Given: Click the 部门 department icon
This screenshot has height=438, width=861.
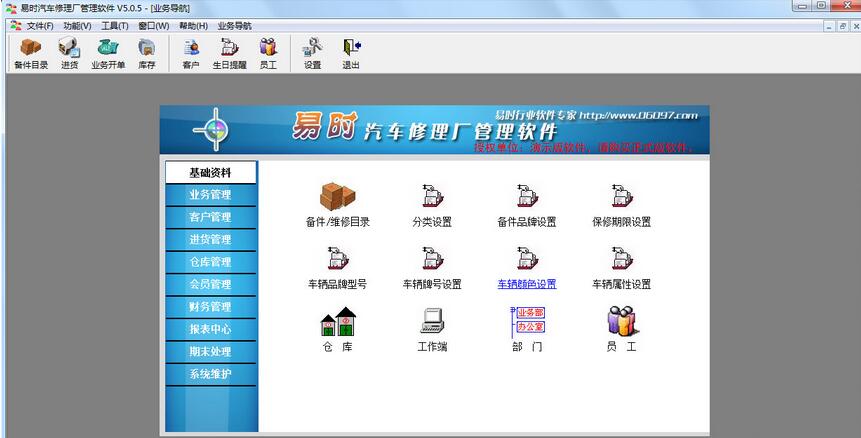Looking at the screenshot, I should point(528,322).
